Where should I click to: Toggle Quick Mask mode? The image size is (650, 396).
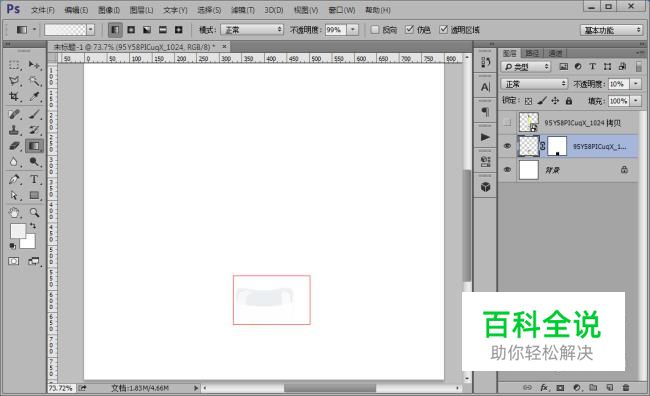tap(14, 261)
